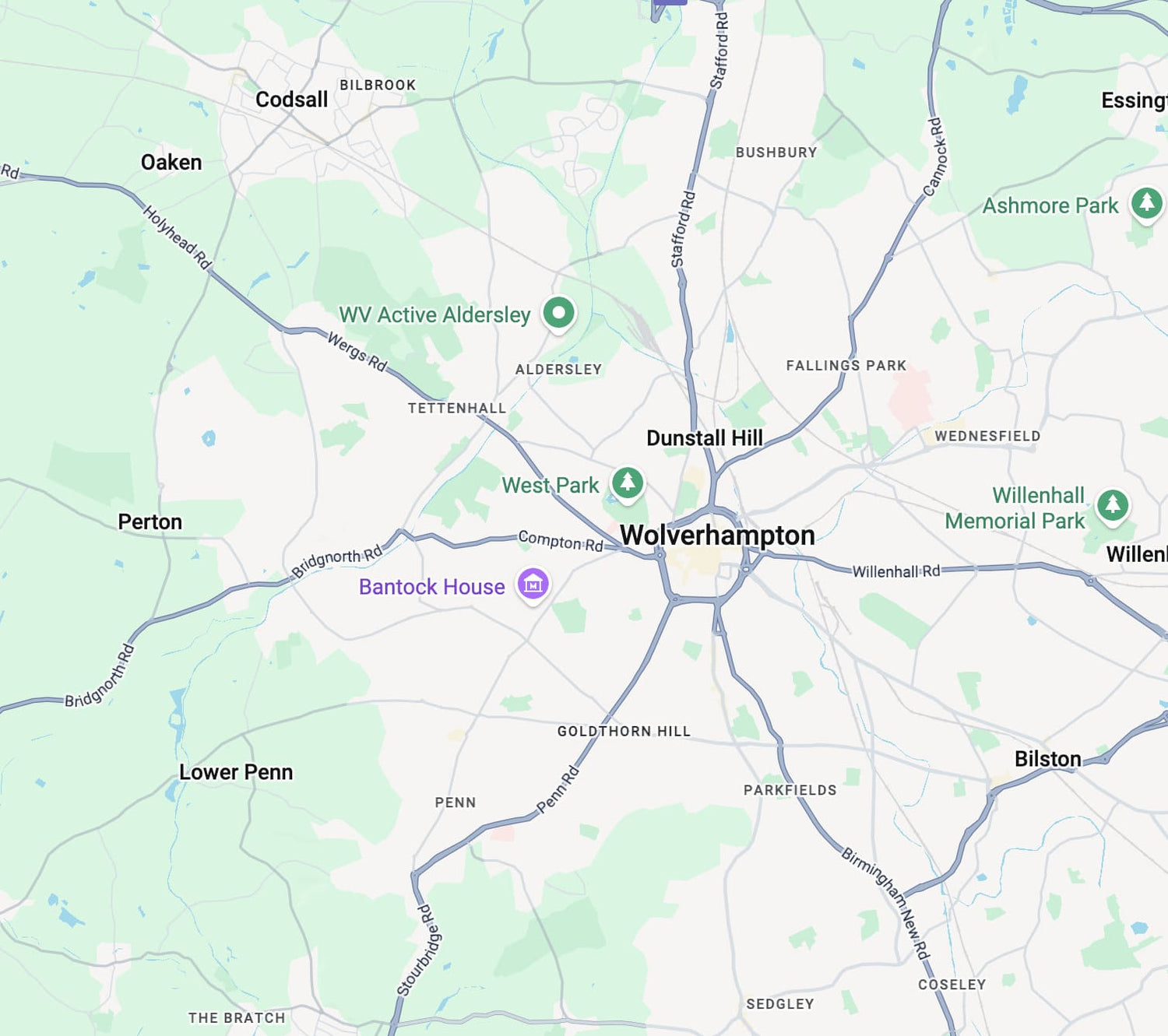Select the West Park tree marker
The width and height of the screenshot is (1168, 1036).
[628, 483]
